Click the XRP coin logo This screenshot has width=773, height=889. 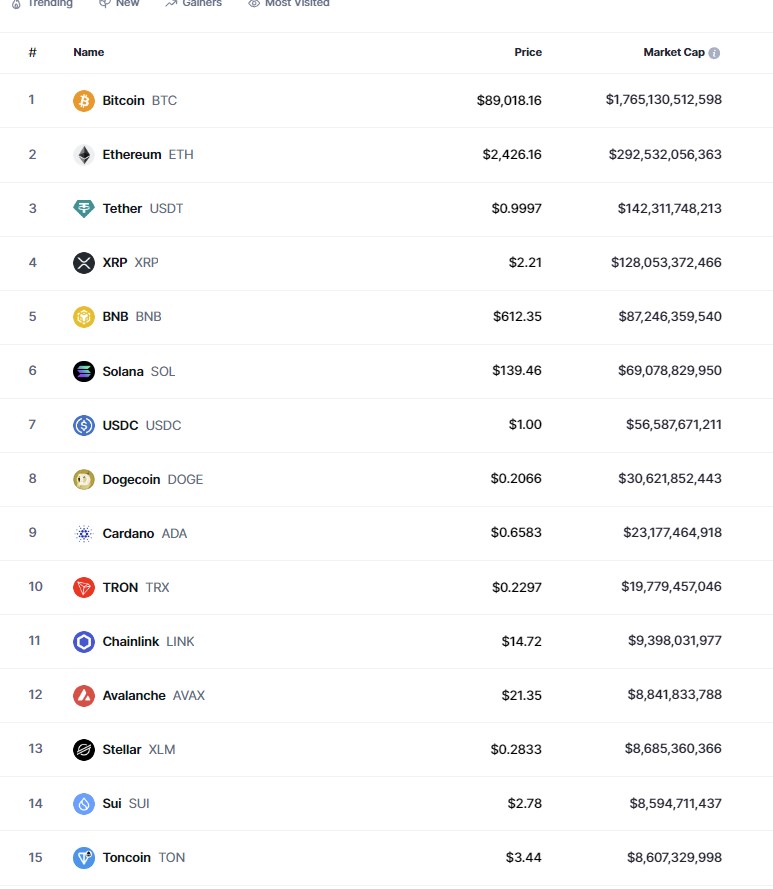pyautogui.click(x=84, y=263)
